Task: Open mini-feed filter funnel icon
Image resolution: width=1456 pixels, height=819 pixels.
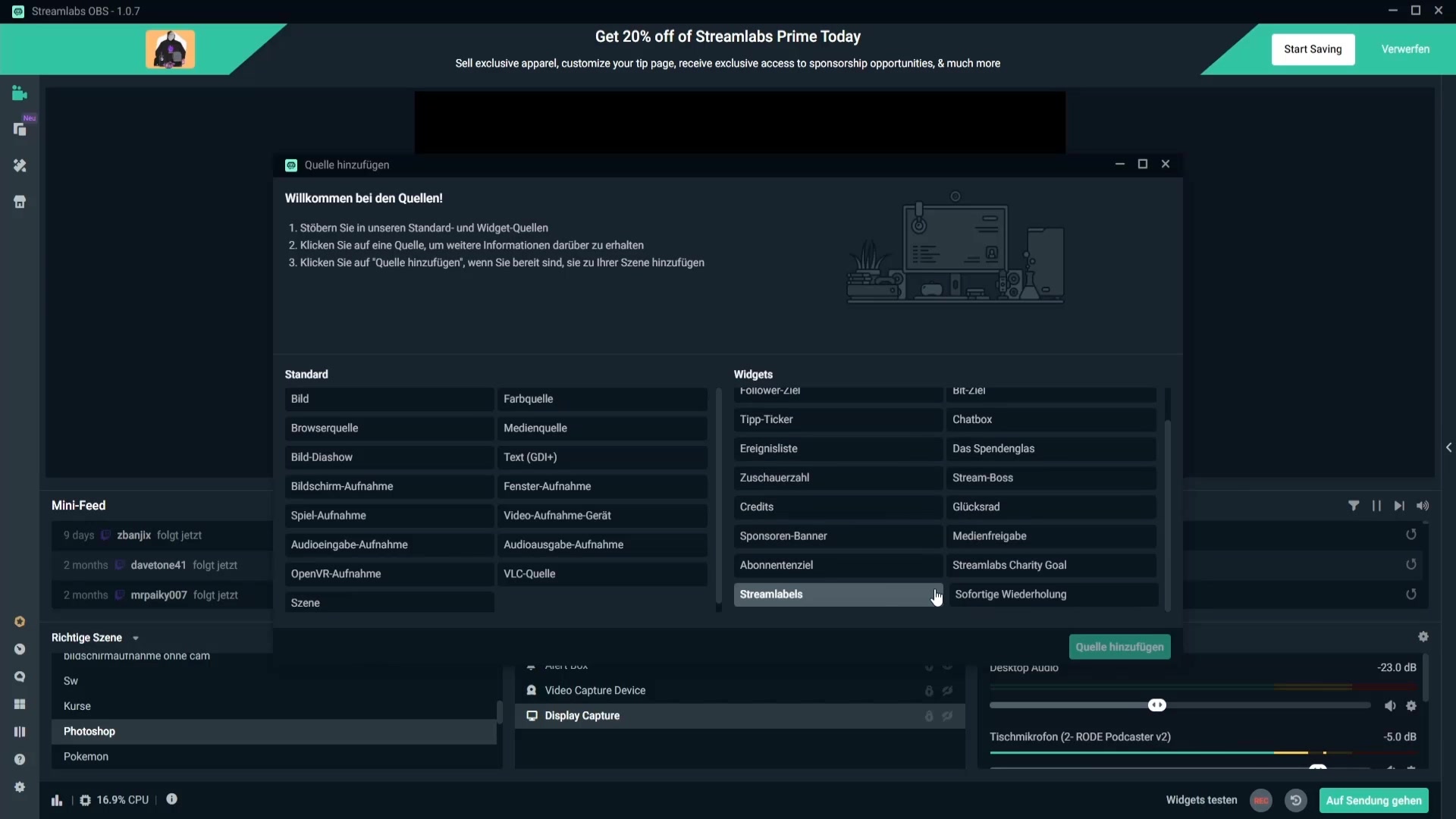Action: [x=1353, y=506]
